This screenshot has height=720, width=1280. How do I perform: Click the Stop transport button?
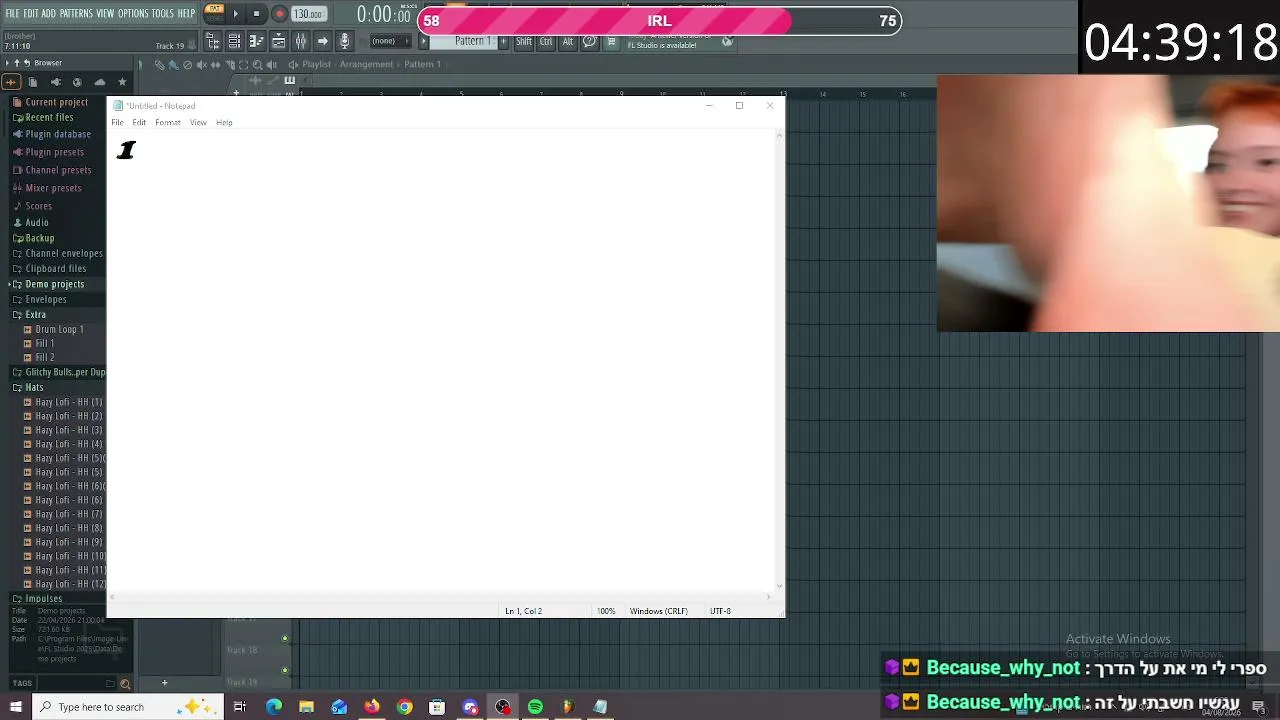(256, 14)
